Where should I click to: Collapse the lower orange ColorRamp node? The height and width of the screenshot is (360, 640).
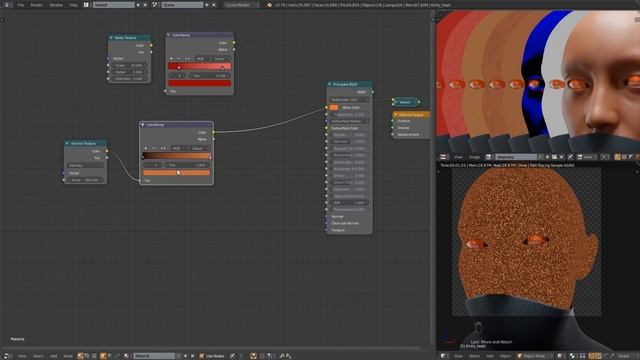(142, 124)
